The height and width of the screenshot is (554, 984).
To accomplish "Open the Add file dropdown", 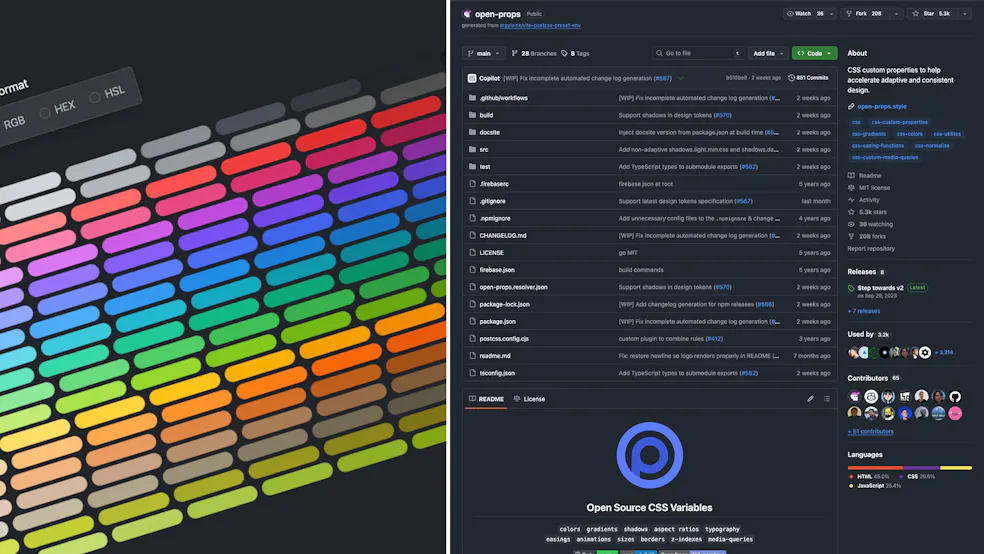I will point(767,53).
